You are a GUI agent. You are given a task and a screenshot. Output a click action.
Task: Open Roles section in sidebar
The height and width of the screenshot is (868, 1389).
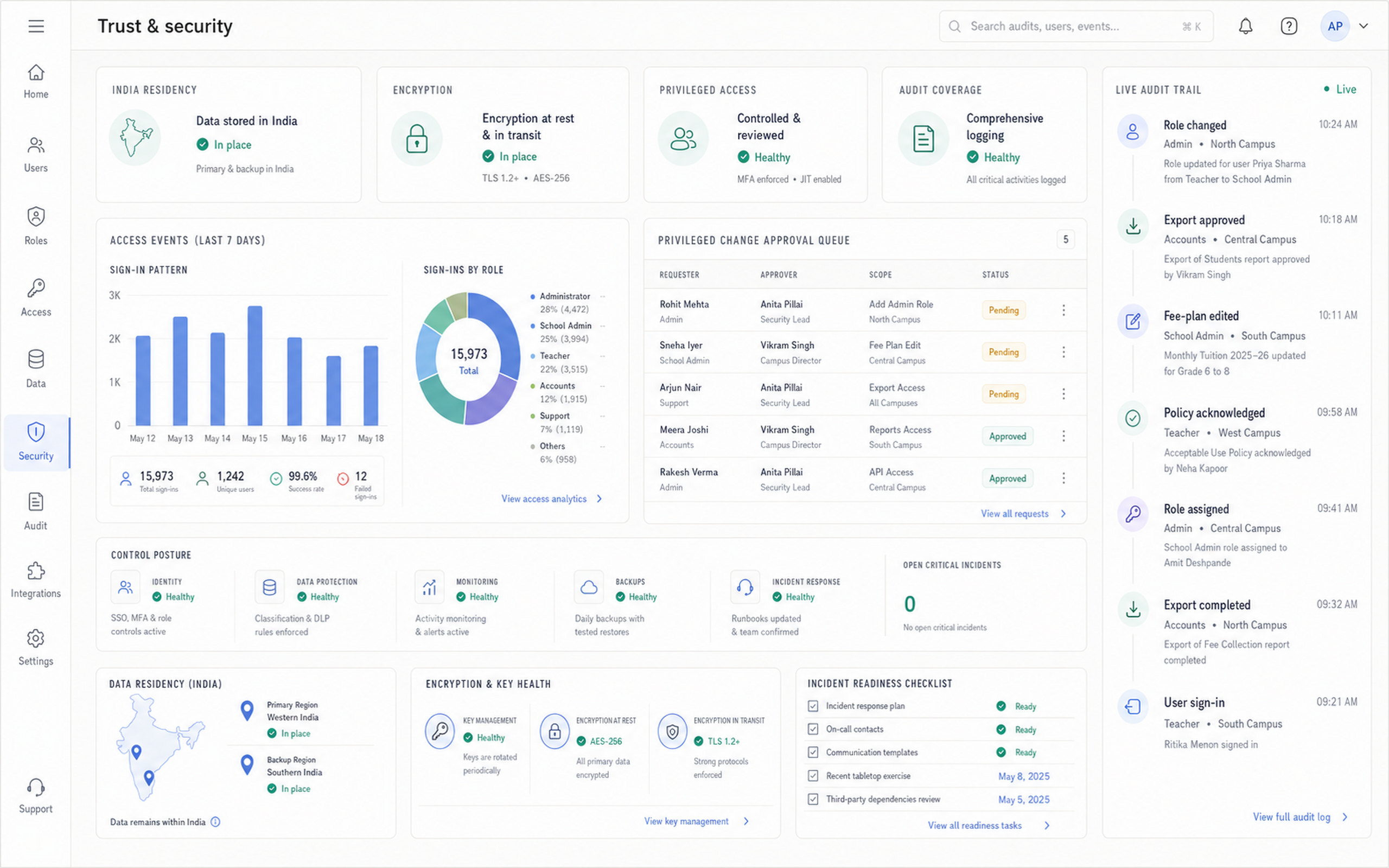pos(36,226)
